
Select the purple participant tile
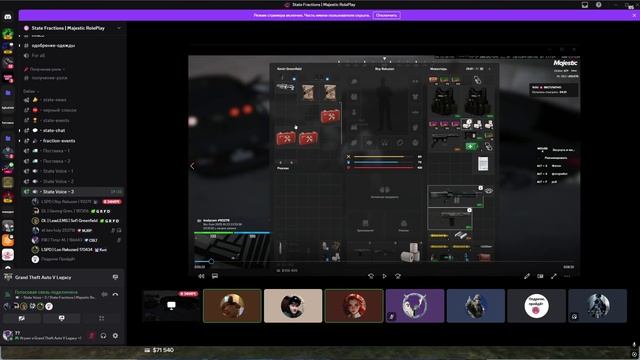[415, 306]
